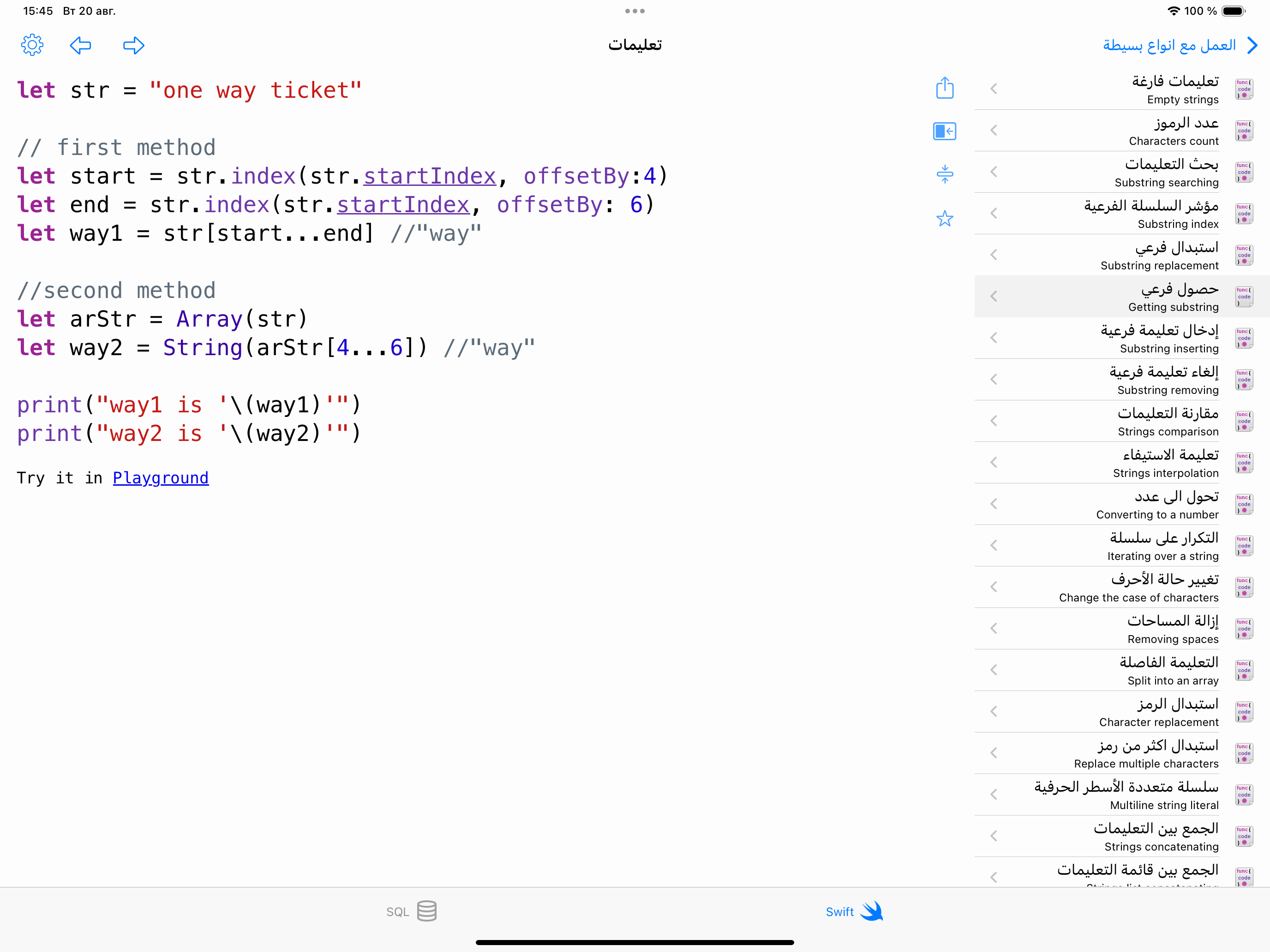Tap the Wi-Fi status icon
Screen dimensions: 1270x952
tap(1174, 11)
